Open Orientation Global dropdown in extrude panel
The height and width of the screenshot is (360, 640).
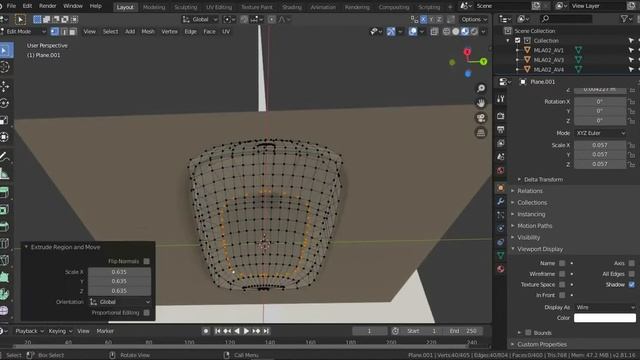pyautogui.click(x=120, y=302)
